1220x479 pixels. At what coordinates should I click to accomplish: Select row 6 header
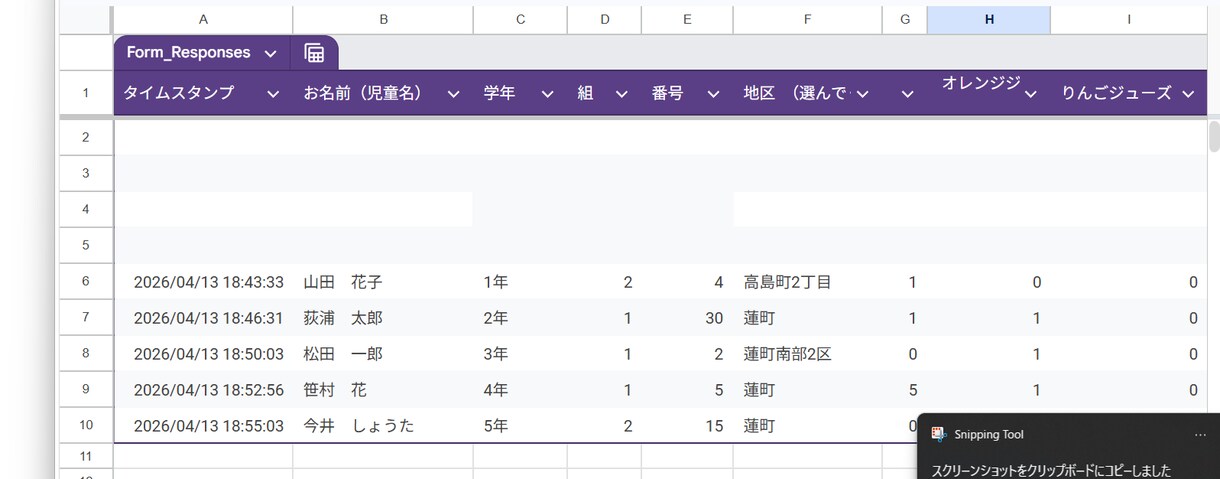[x=85, y=282]
